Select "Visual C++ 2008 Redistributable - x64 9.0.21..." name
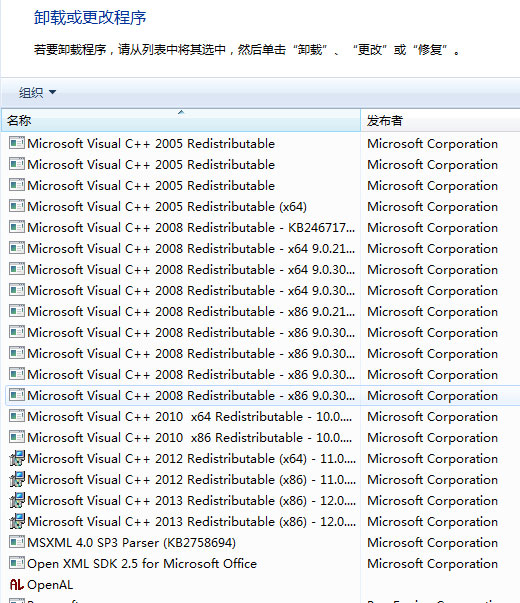The width and height of the screenshot is (520, 603). point(191,248)
